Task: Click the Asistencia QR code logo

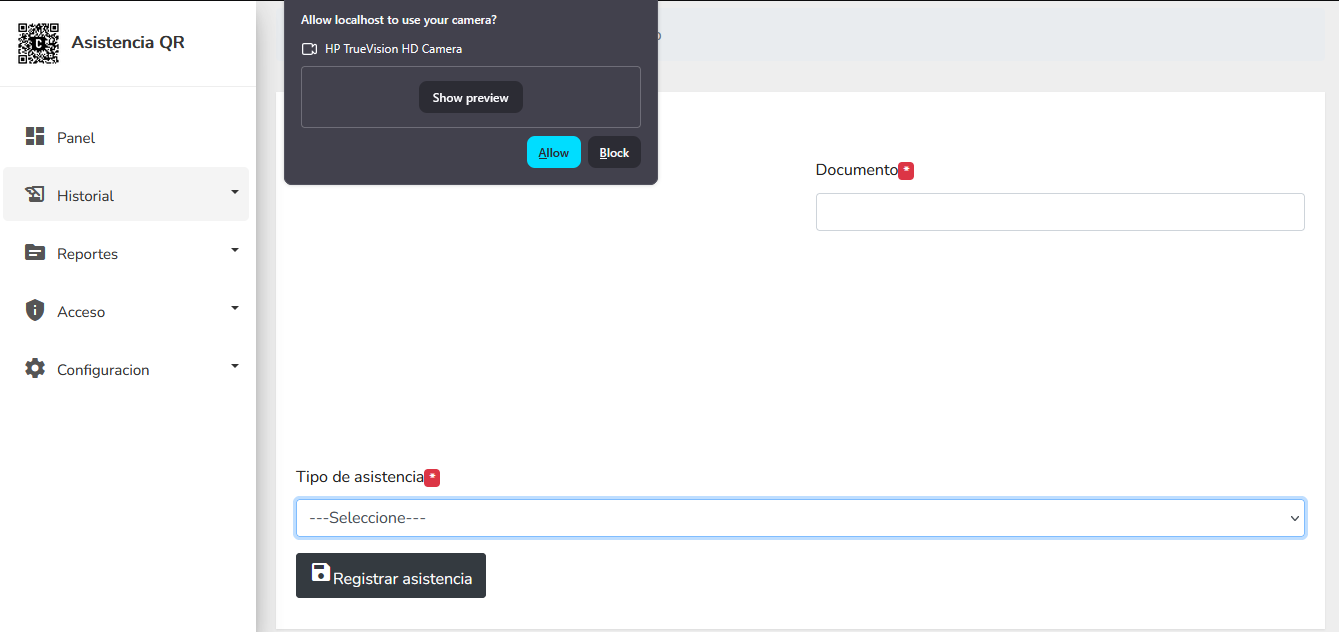Action: [39, 43]
